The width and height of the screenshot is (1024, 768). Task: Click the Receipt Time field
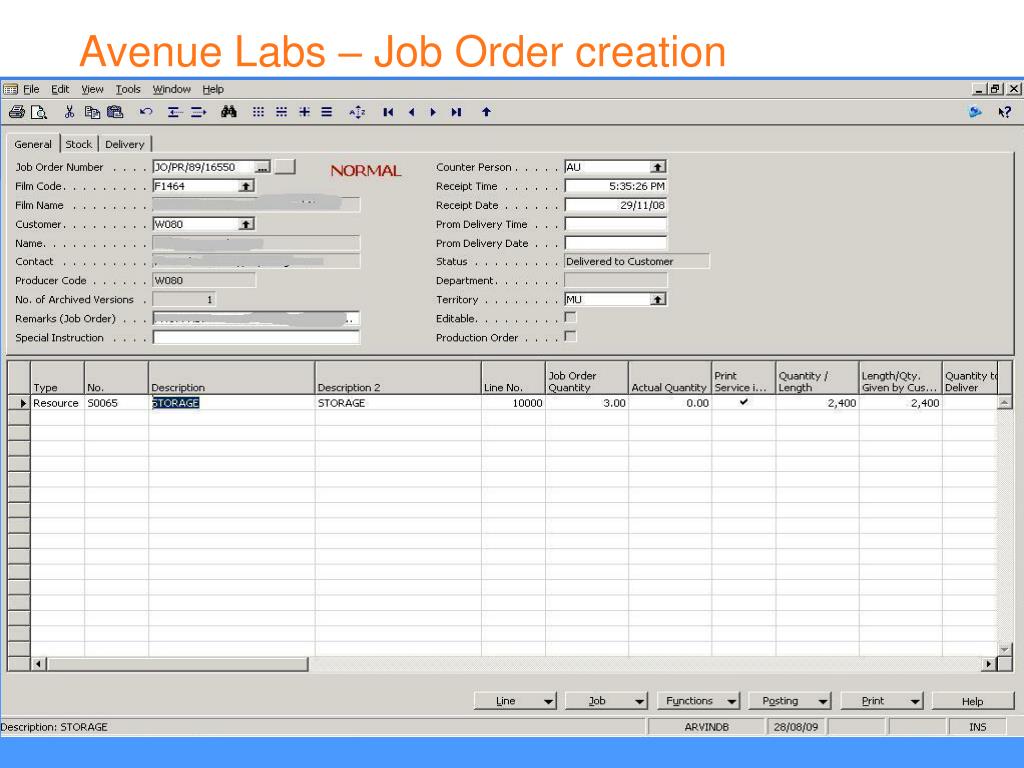(615, 186)
